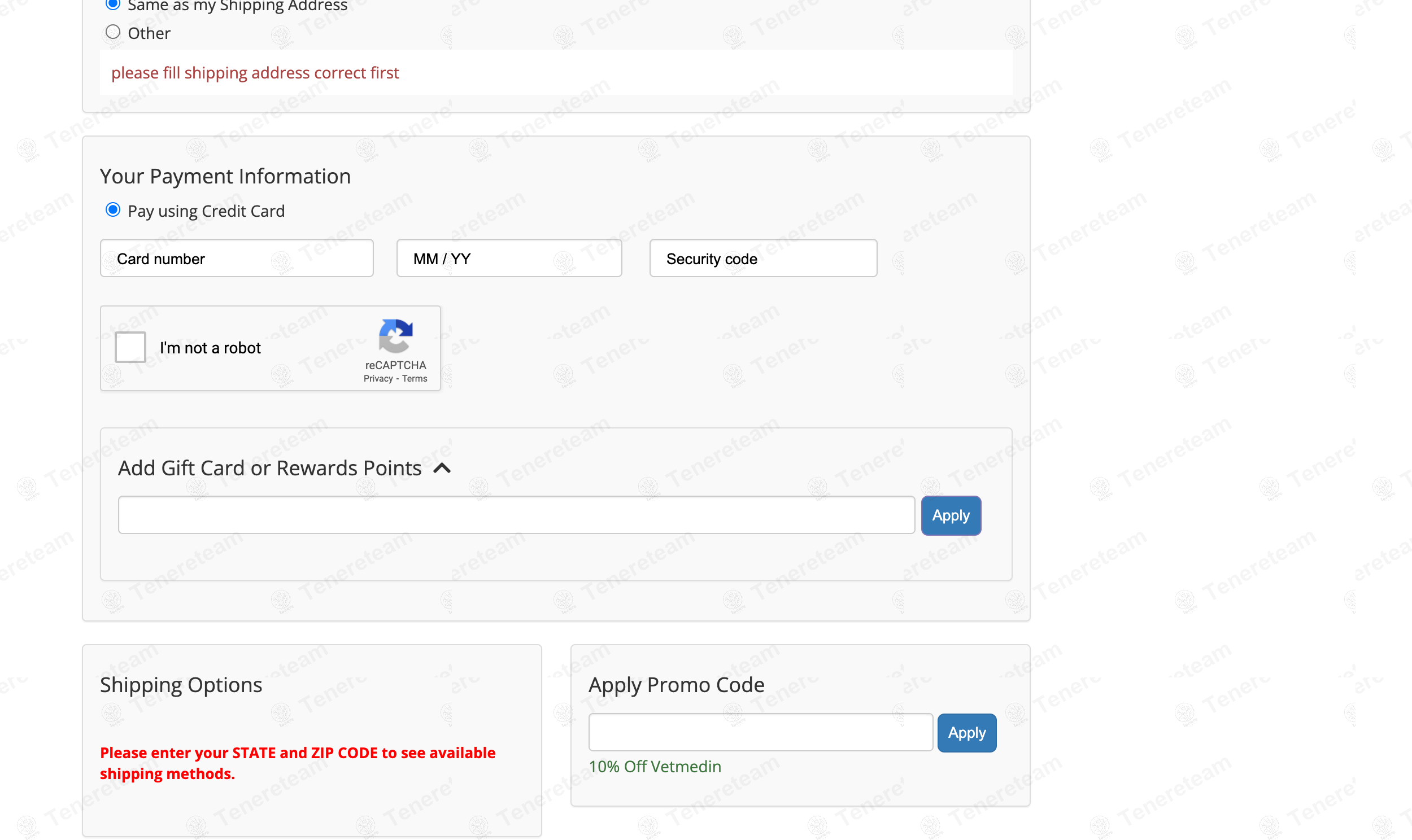1412x840 pixels.
Task: Click the shipping address error message
Action: pyautogui.click(x=255, y=73)
